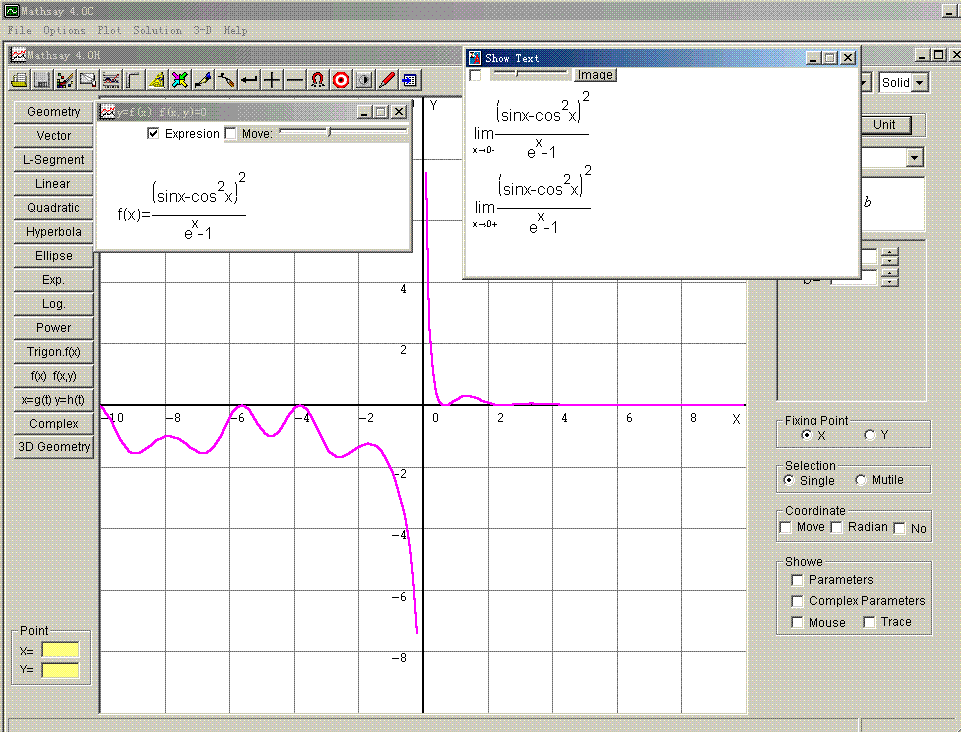
Task: Open the File menu
Action: 20,30
